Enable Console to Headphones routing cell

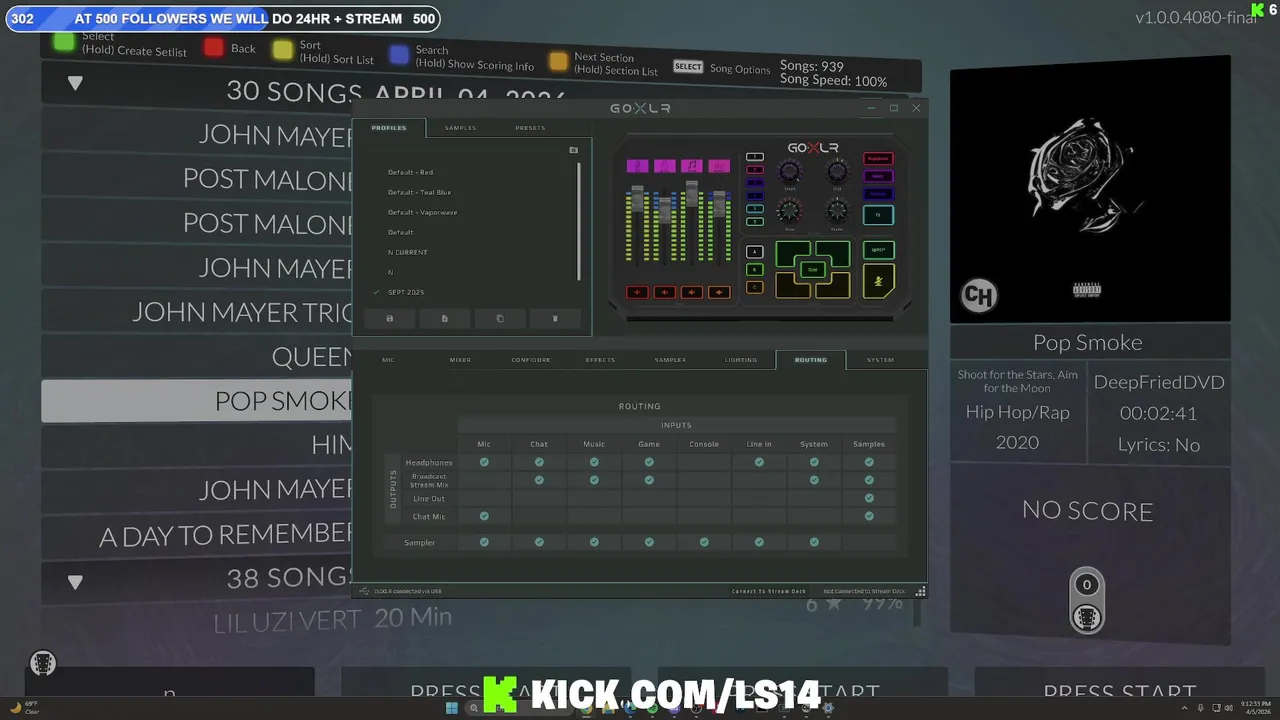click(x=704, y=462)
